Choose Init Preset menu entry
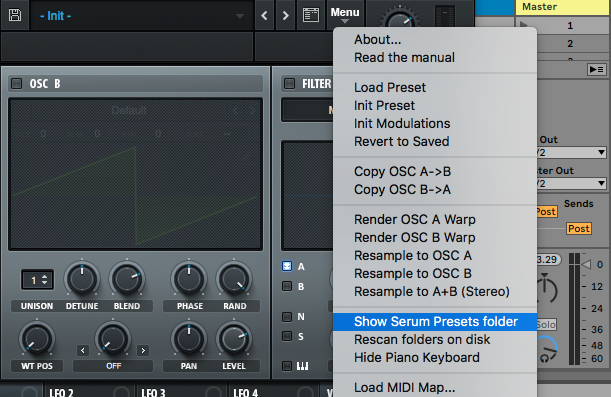611x397 pixels. [435, 105]
